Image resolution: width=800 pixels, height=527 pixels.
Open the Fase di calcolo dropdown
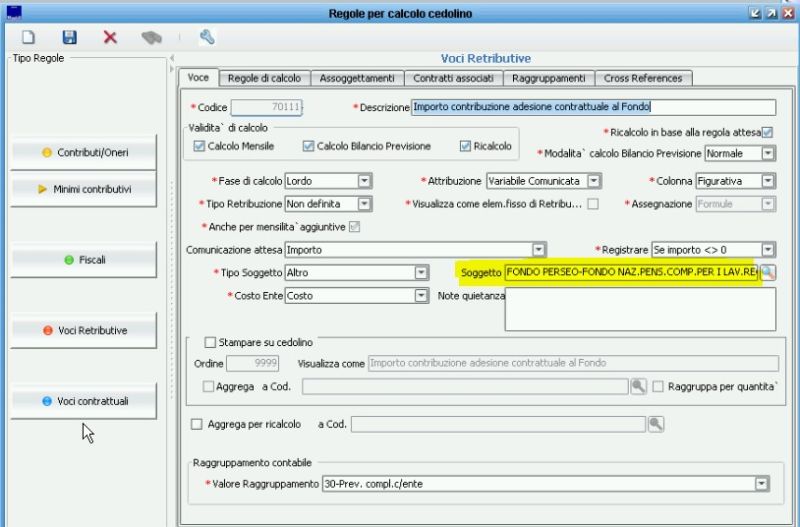365,181
